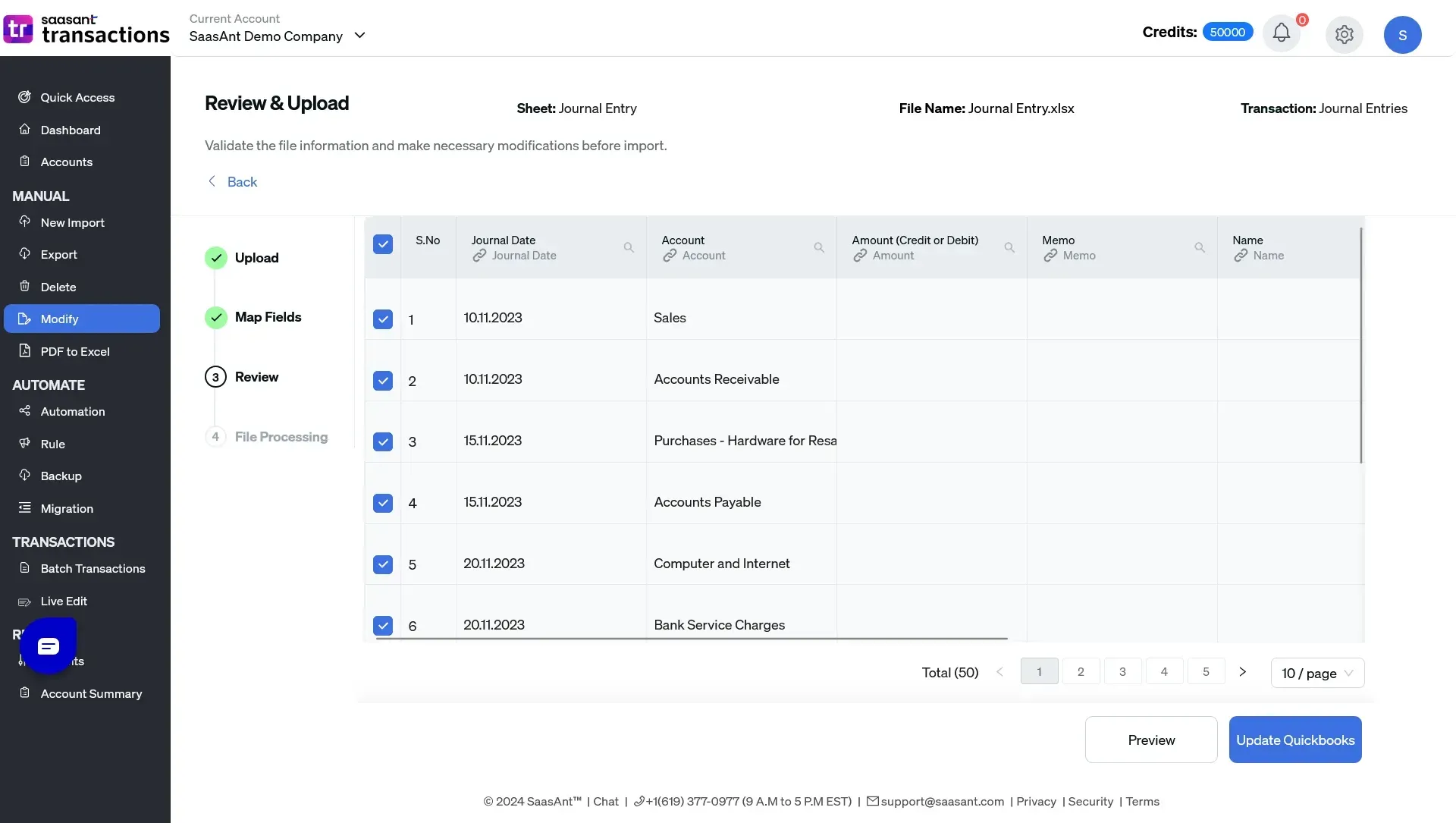
Task: Go to pagination page 5
Action: [x=1206, y=671]
